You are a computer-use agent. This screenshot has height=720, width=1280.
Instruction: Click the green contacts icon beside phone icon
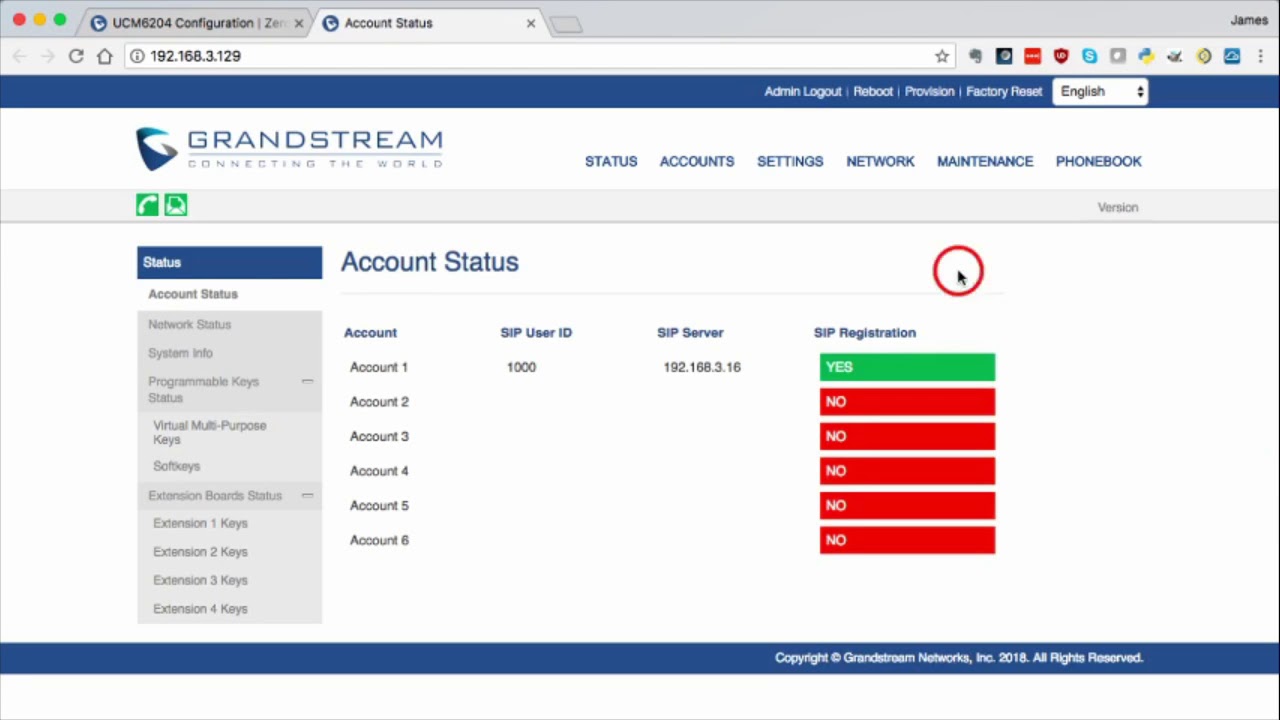(x=176, y=205)
